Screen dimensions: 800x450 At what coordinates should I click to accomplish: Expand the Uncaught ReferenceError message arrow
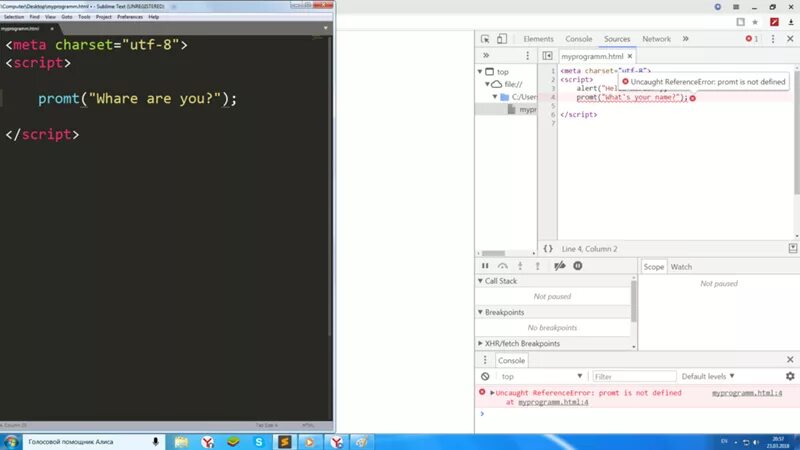(x=492, y=393)
